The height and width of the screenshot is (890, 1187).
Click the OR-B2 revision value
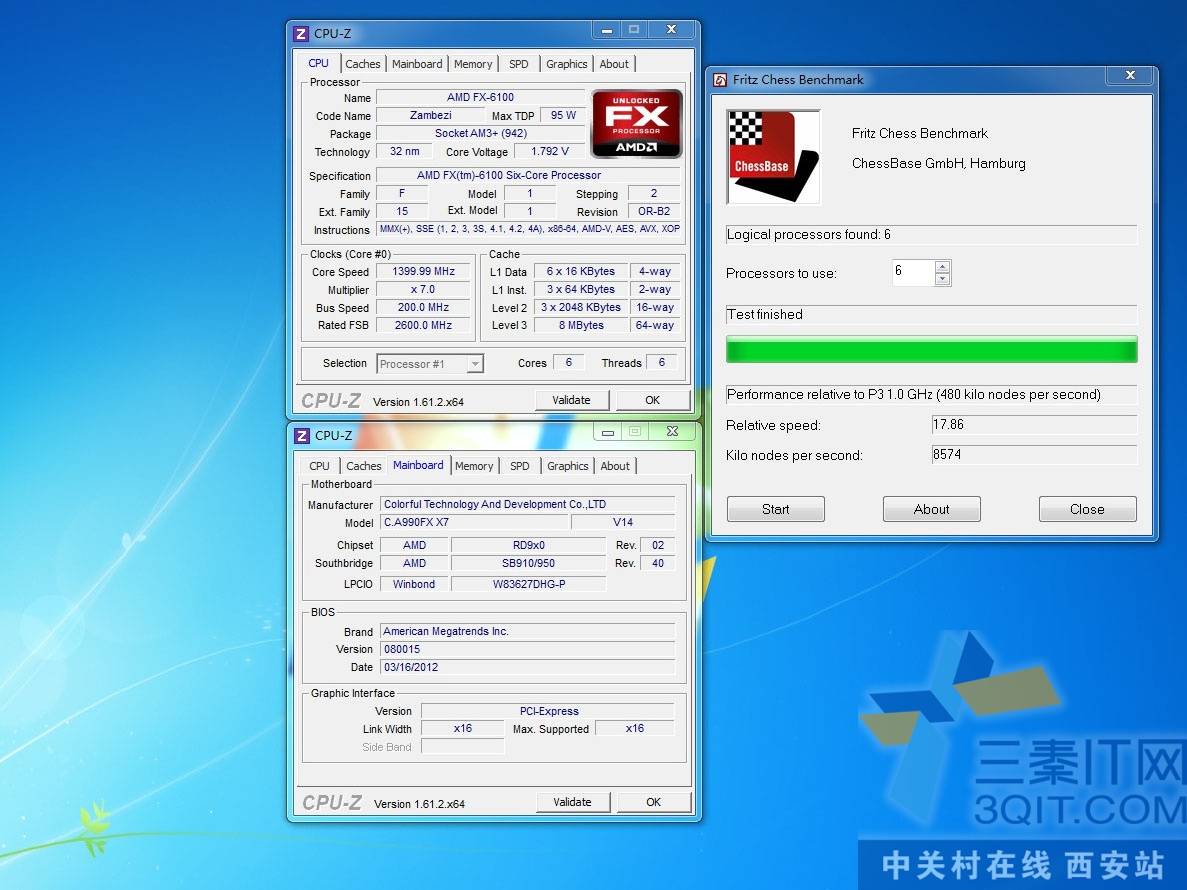coord(653,212)
